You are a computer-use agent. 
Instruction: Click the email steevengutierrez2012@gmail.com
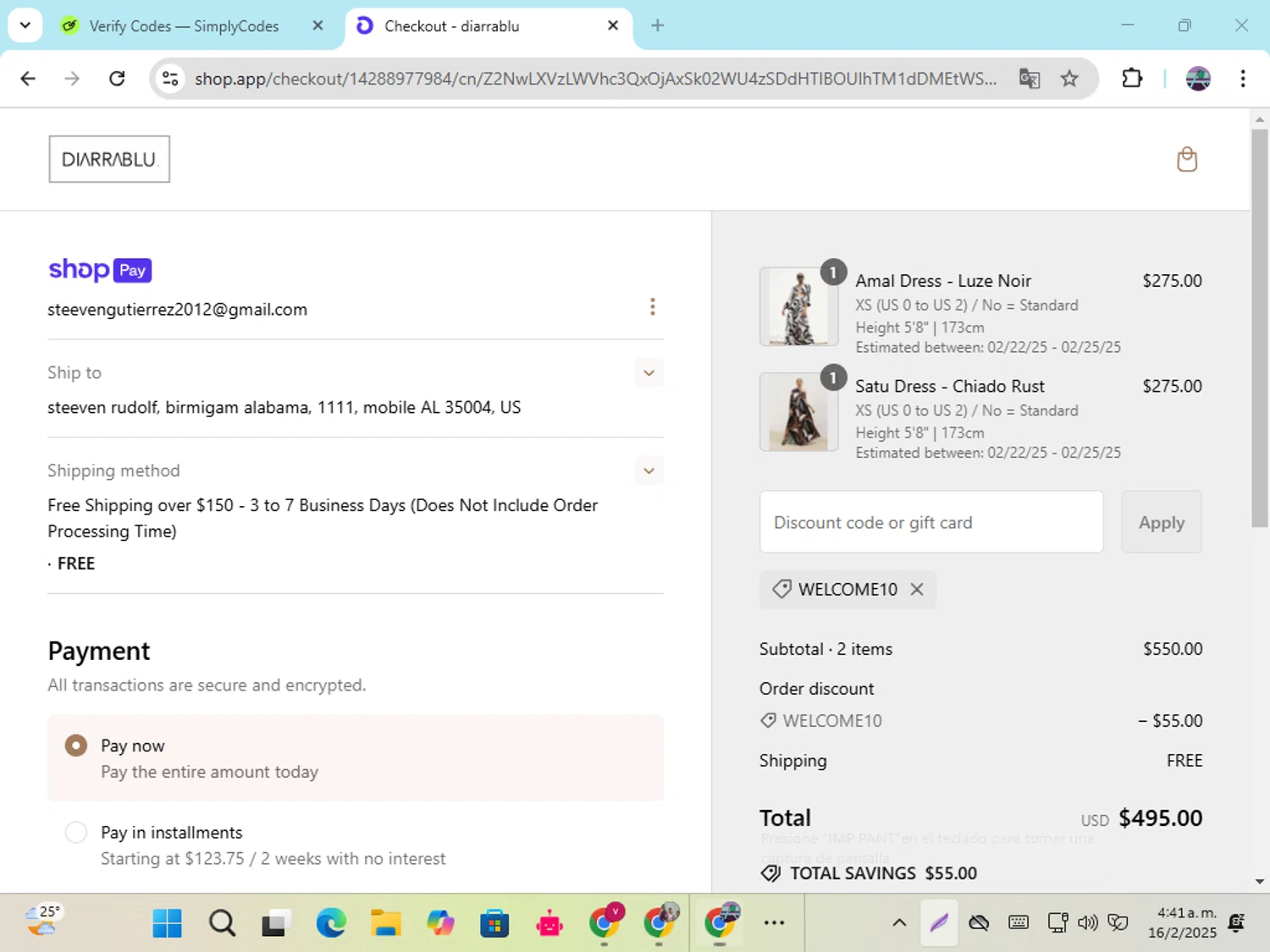click(x=177, y=310)
